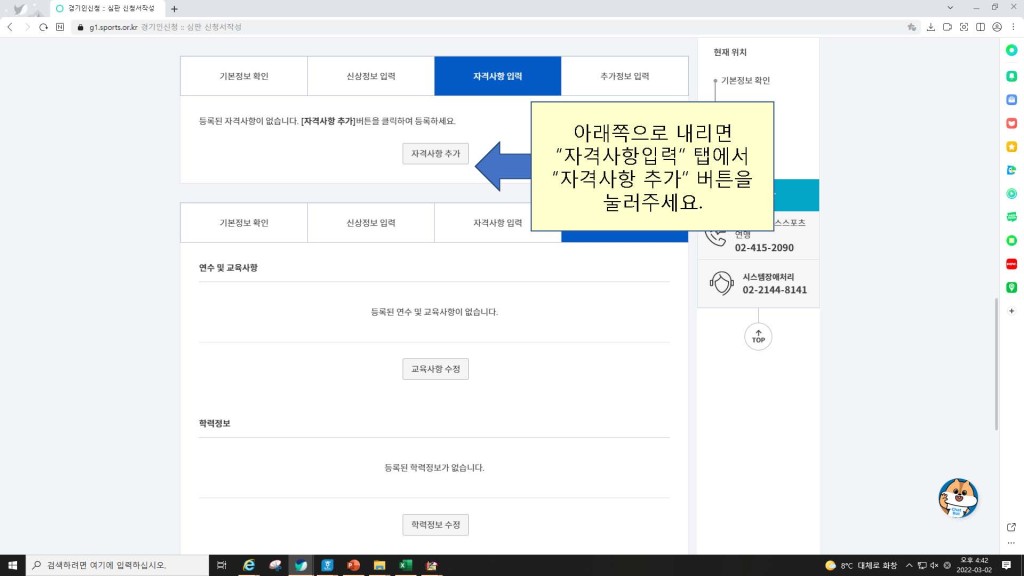This screenshot has width=1024, height=576.
Task: Open the red sidebar panel icon
Action: point(1011,264)
